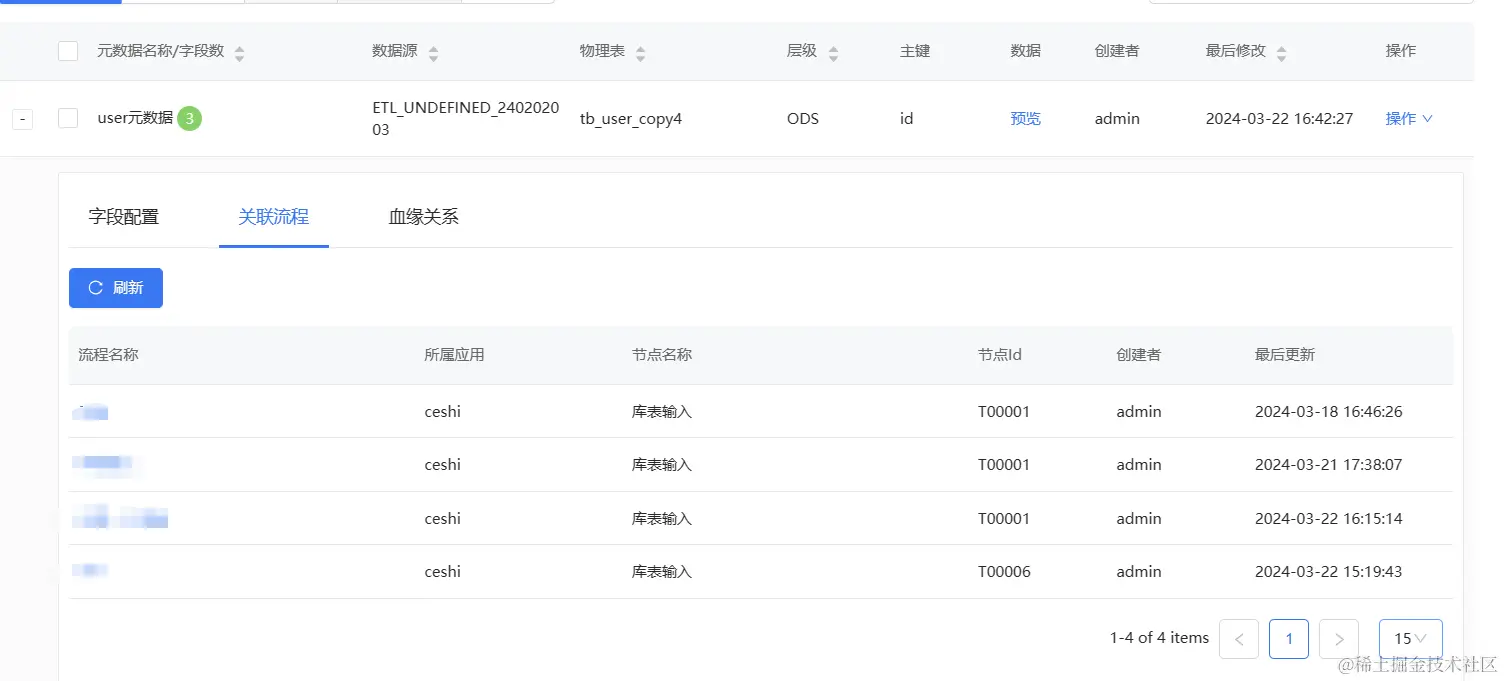Viewport: 1504px width, 681px height.
Task: Click the 2024-03-18 16:46:26 timestamp
Action: (x=1329, y=411)
